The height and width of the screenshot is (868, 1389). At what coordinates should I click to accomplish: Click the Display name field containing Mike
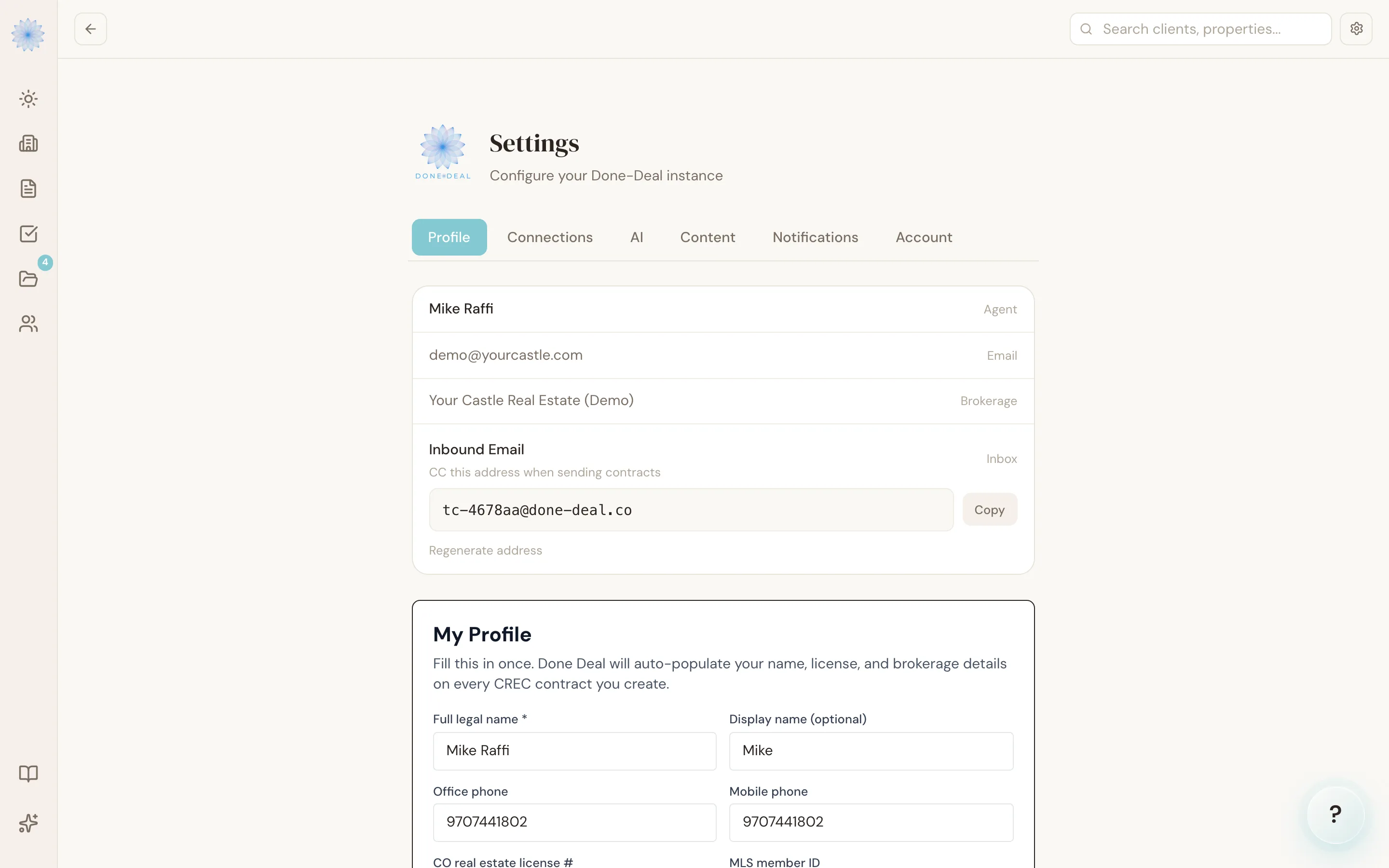[x=872, y=751]
